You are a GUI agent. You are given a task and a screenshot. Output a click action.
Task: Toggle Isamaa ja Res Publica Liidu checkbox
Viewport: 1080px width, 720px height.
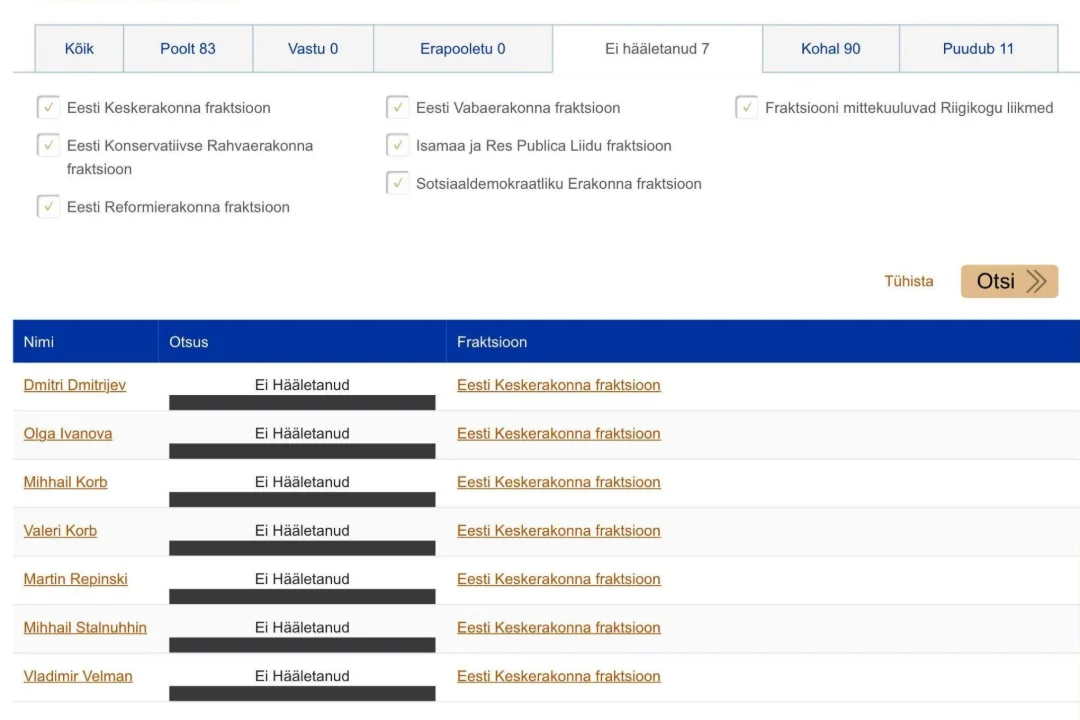click(398, 146)
